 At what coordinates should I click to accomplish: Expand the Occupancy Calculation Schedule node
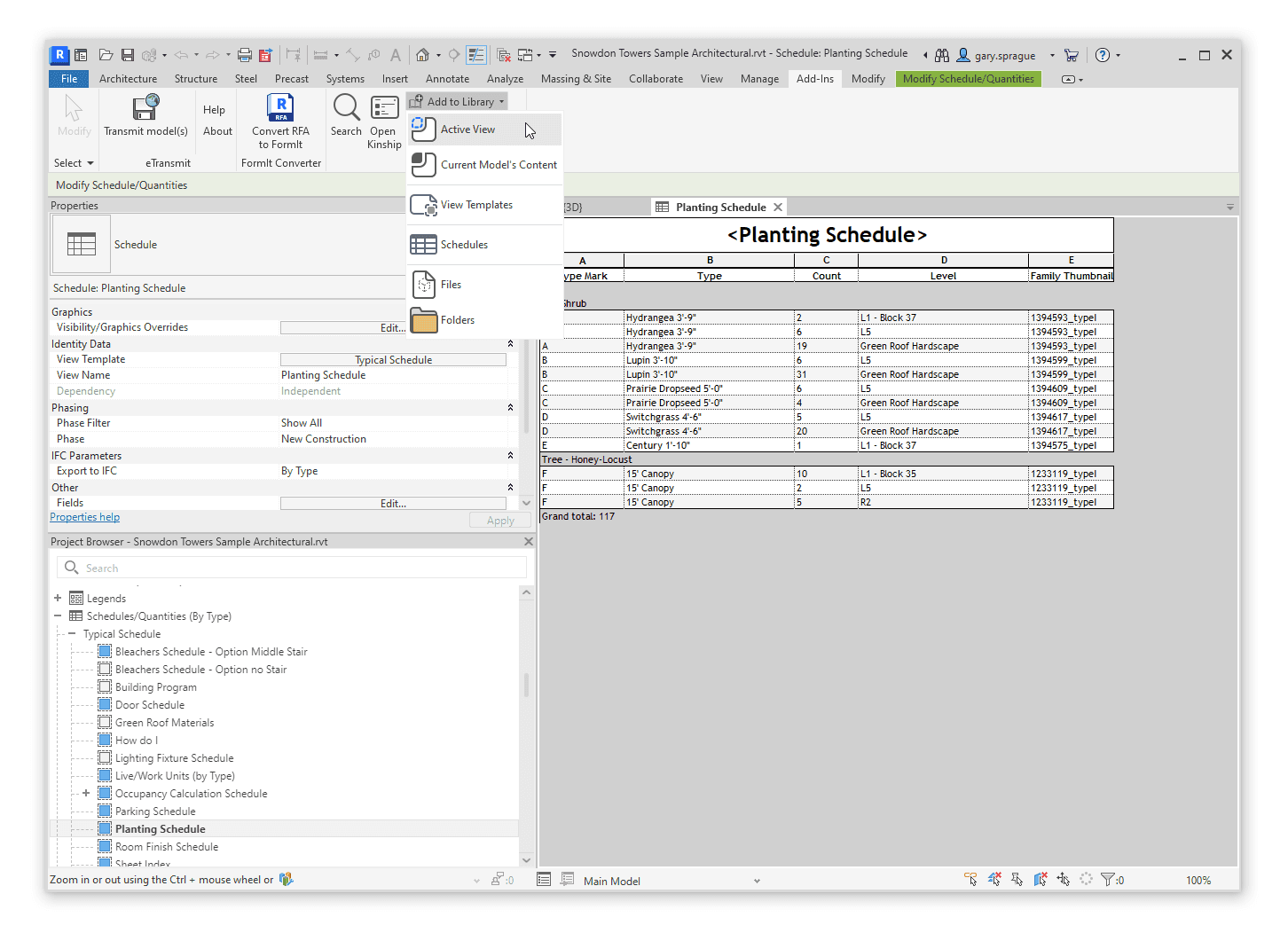[x=85, y=793]
